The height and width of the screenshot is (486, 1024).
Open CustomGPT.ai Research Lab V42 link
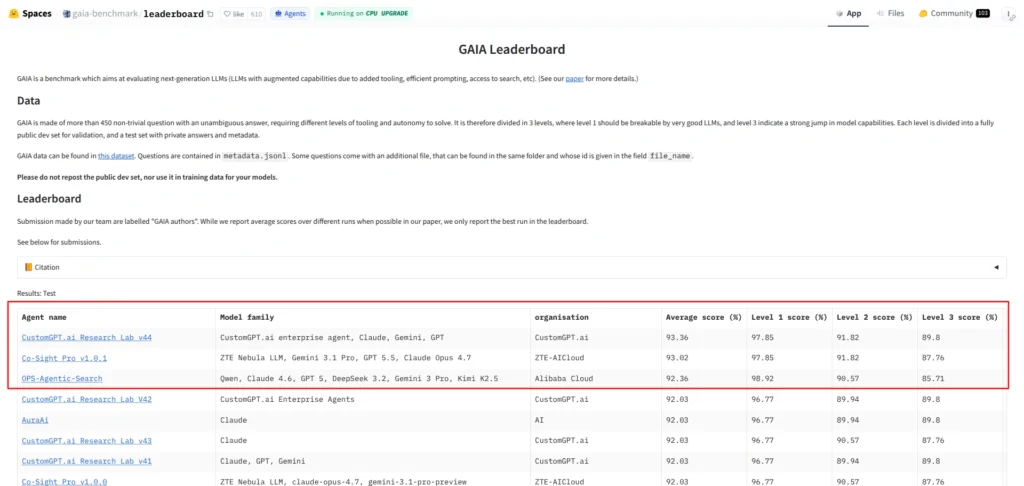pos(87,398)
